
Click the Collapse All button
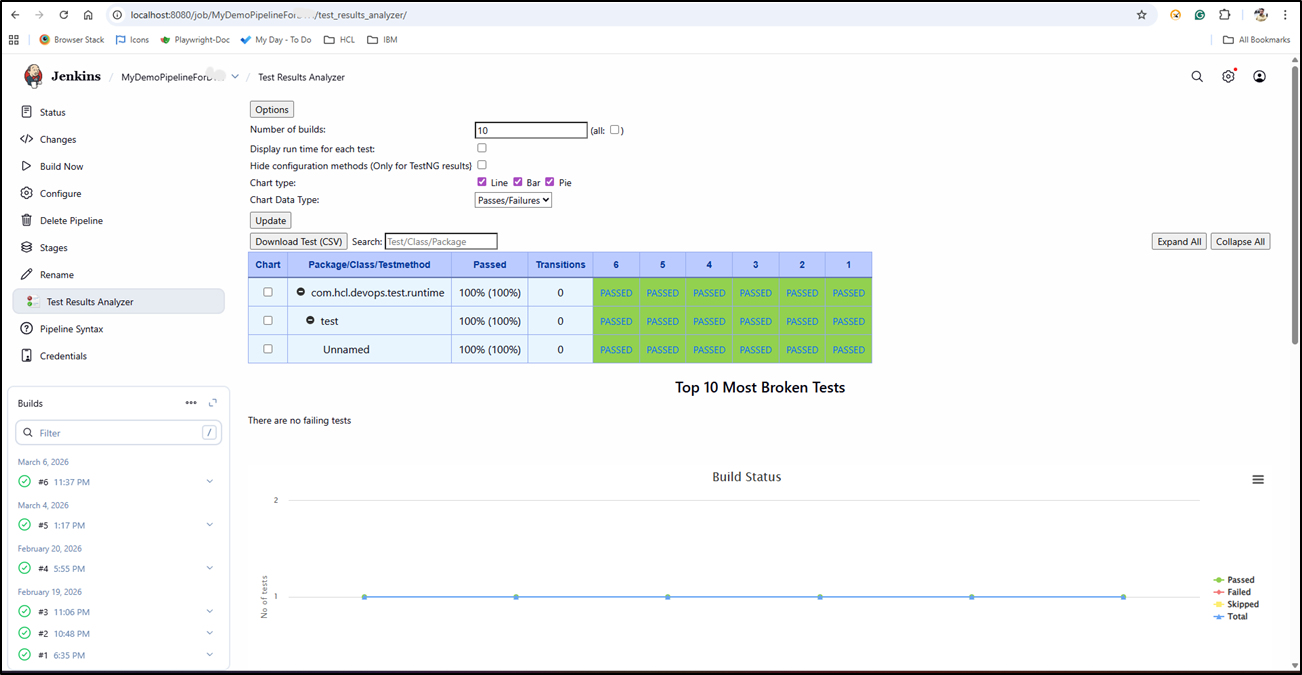tap(1240, 241)
